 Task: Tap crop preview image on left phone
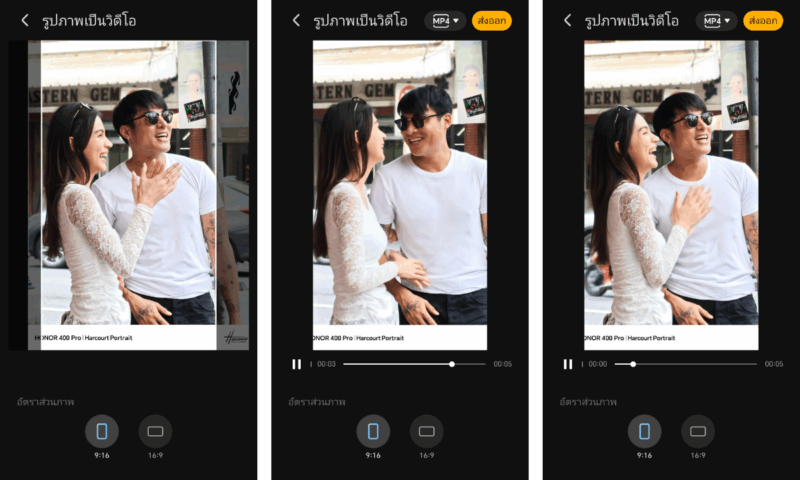pos(129,195)
